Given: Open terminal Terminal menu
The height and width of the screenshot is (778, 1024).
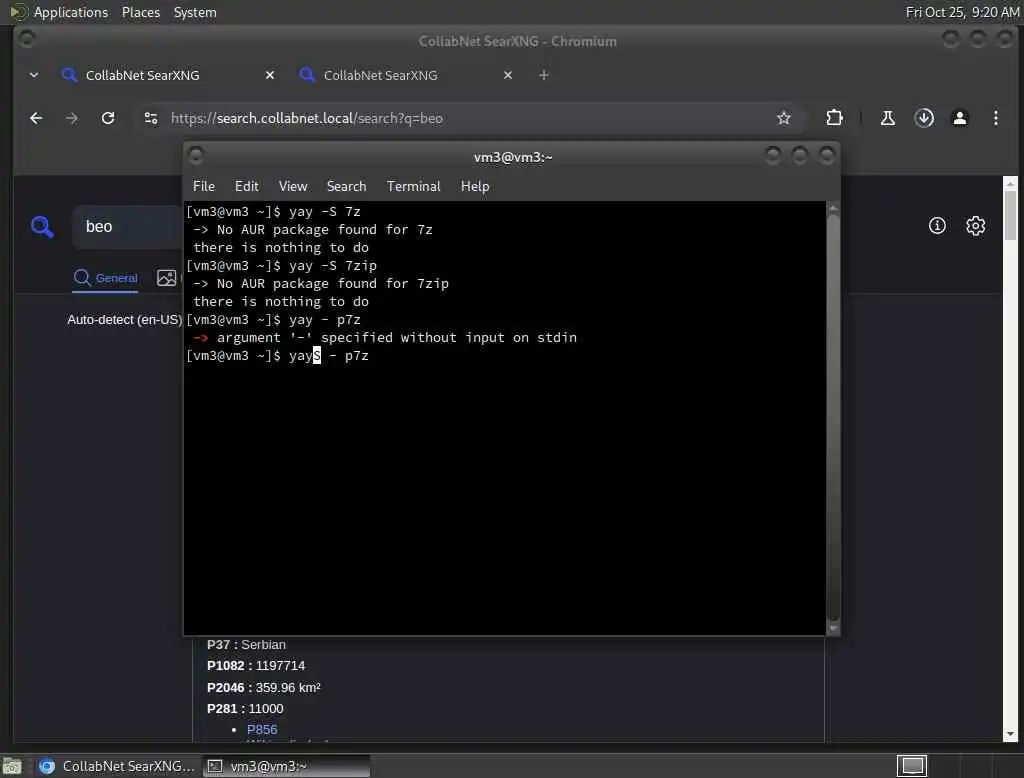Looking at the screenshot, I should click(413, 186).
